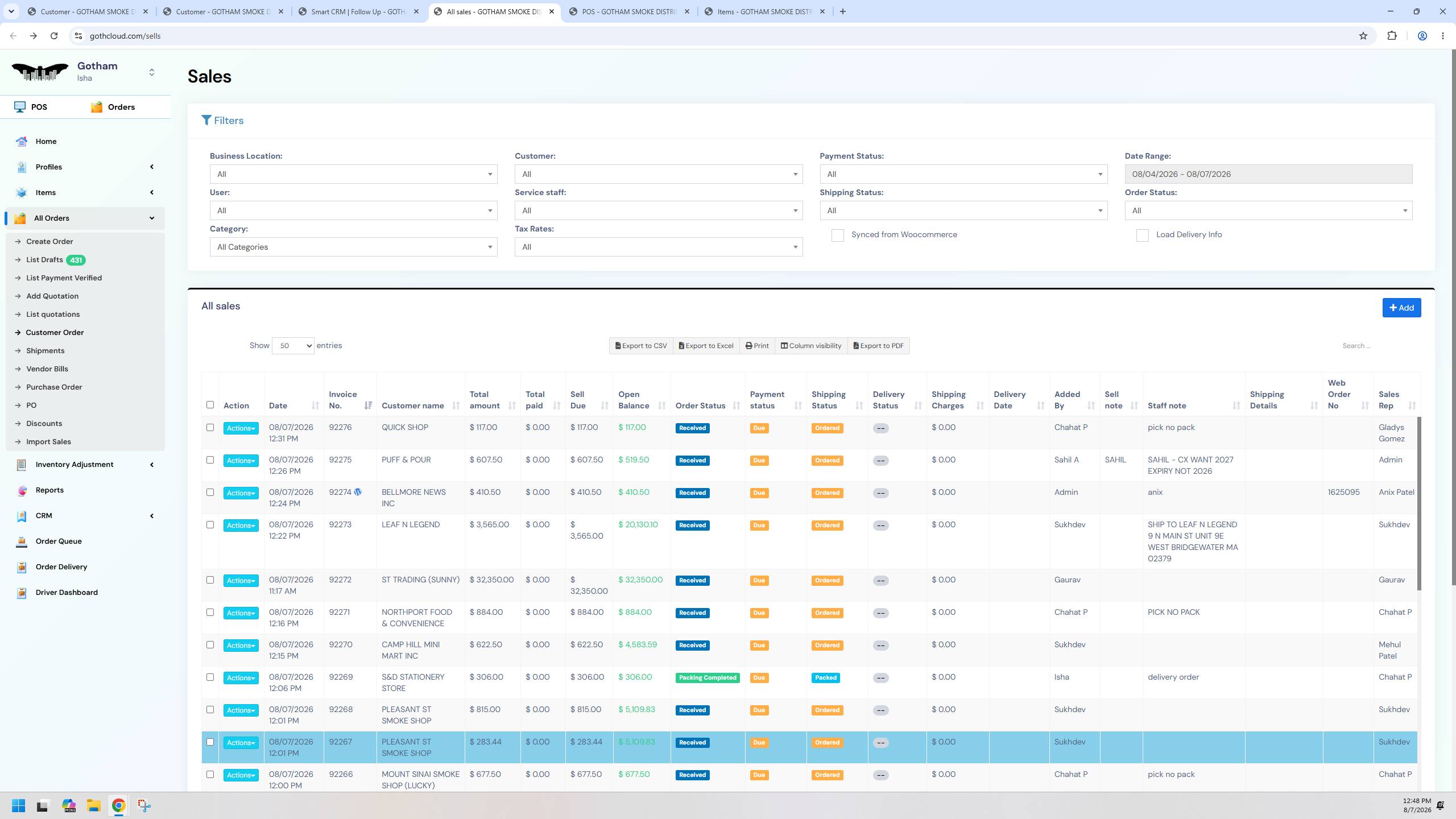The width and height of the screenshot is (1456, 819).
Task: Open Reports from the sidebar icon
Action: click(x=22, y=490)
